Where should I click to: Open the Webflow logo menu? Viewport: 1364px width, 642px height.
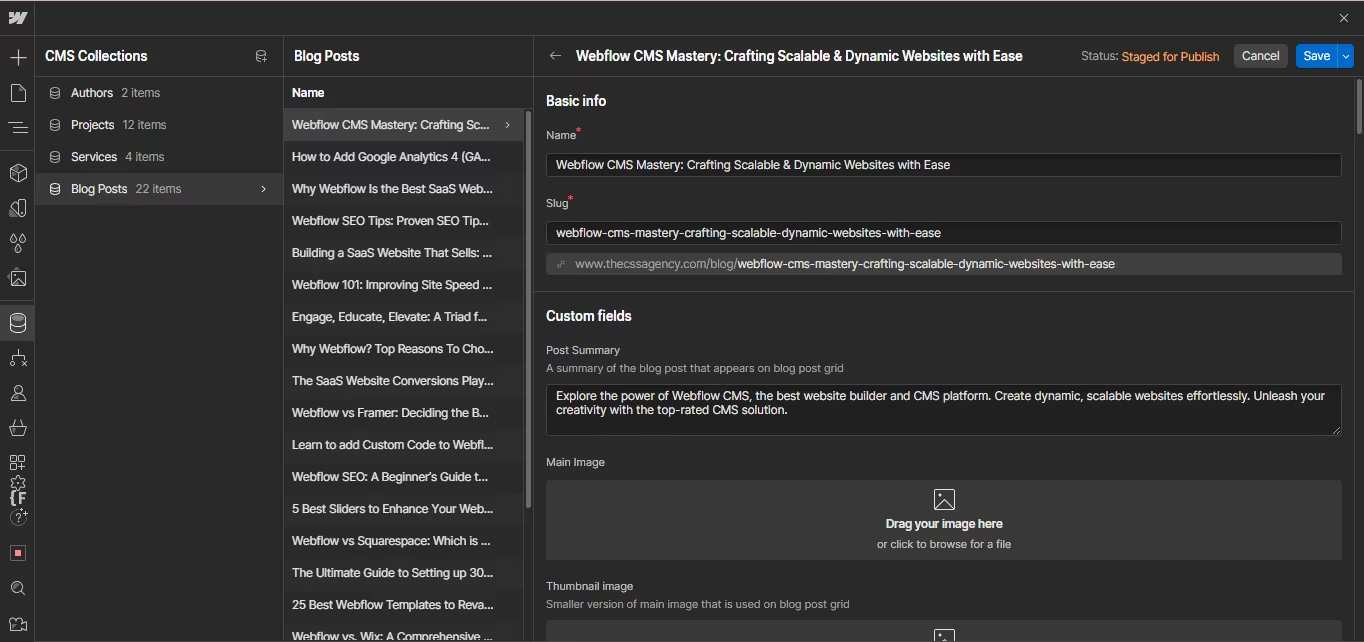coord(17,18)
